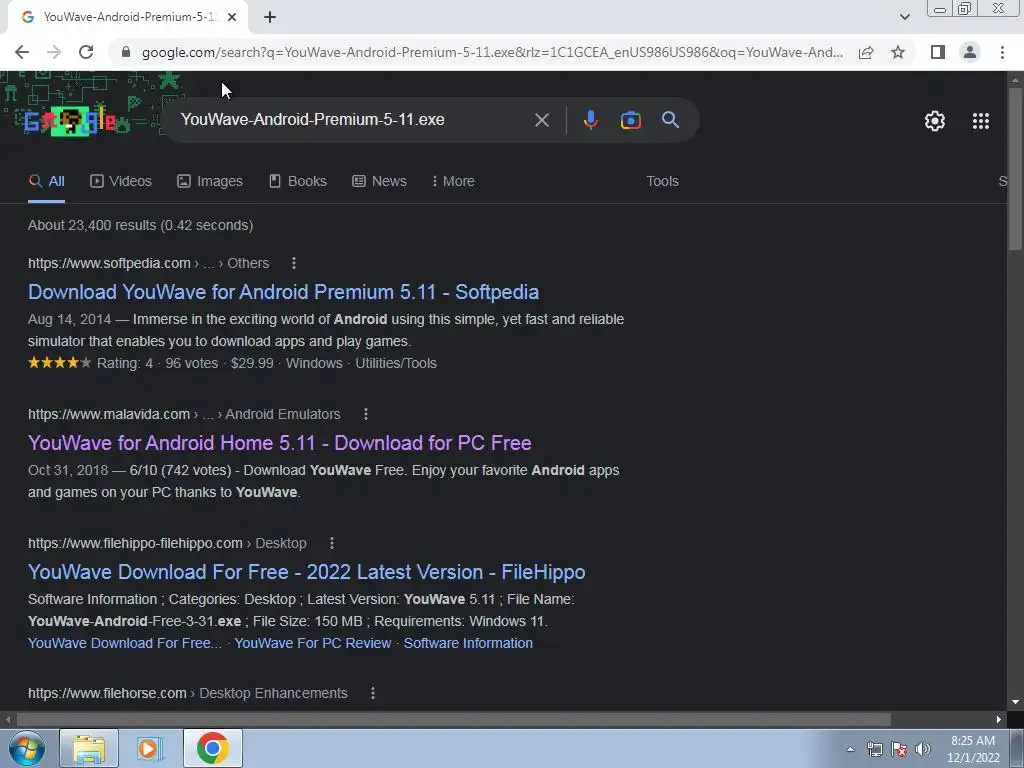Viewport: 1024px width, 768px height.
Task: Share this page from address bar
Action: click(866, 52)
